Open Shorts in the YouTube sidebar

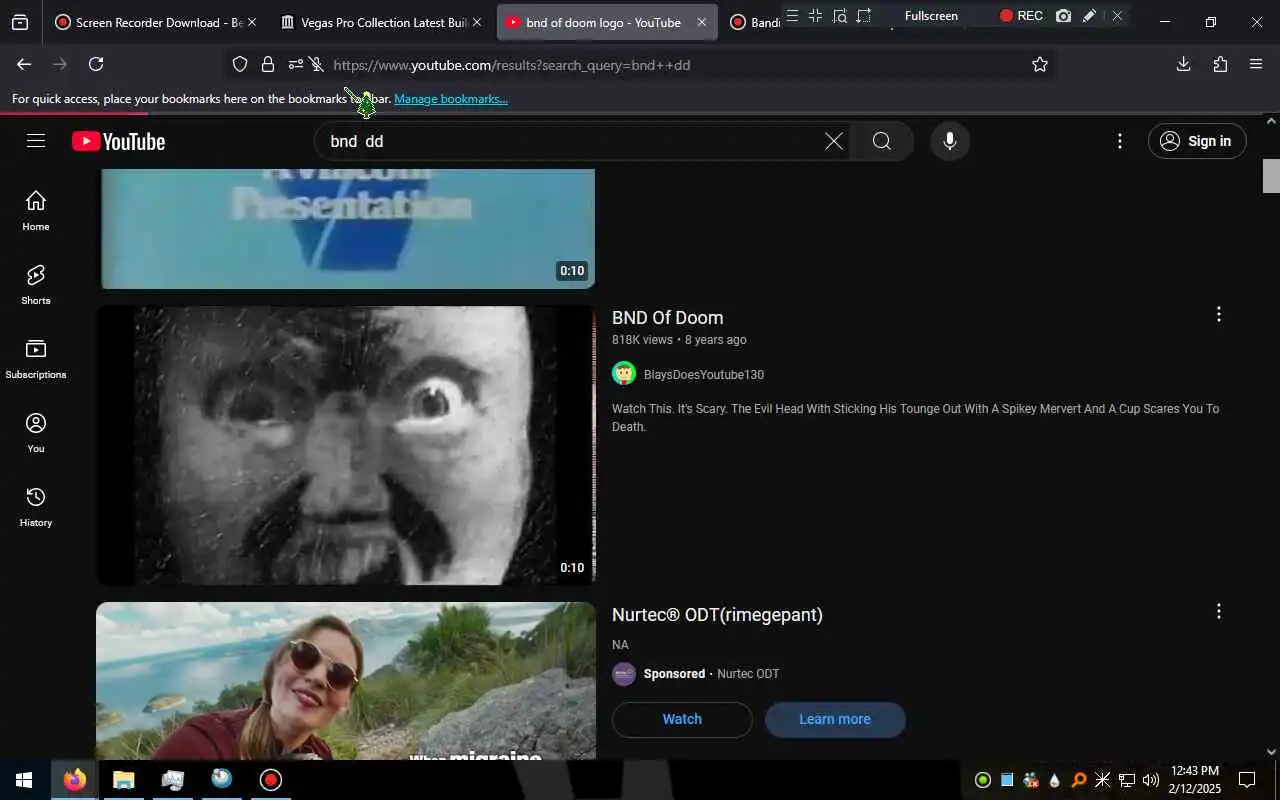click(x=36, y=285)
